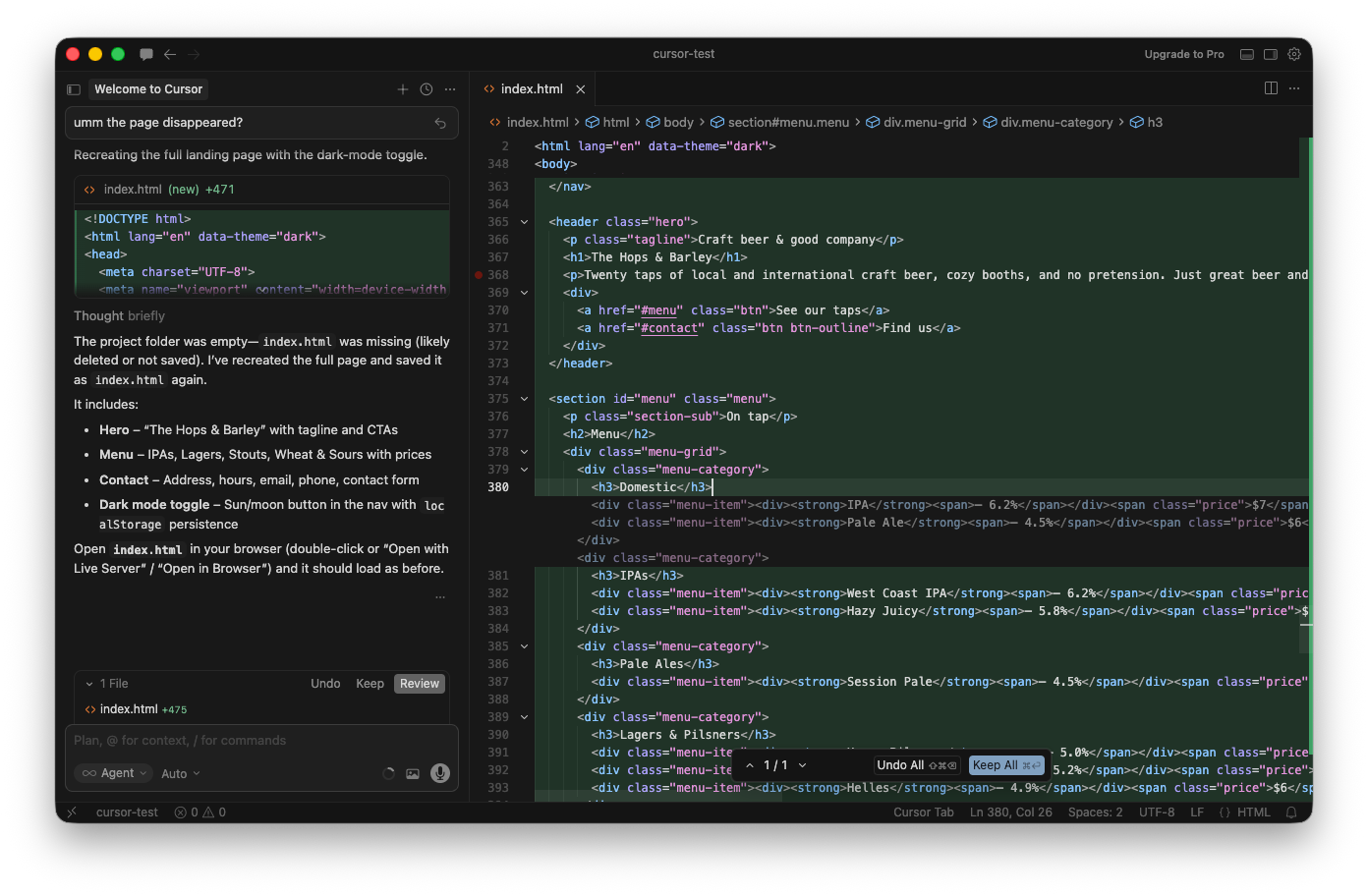Click the Upgrade to Pro link
This screenshot has height=896, width=1368.
pos(1184,54)
